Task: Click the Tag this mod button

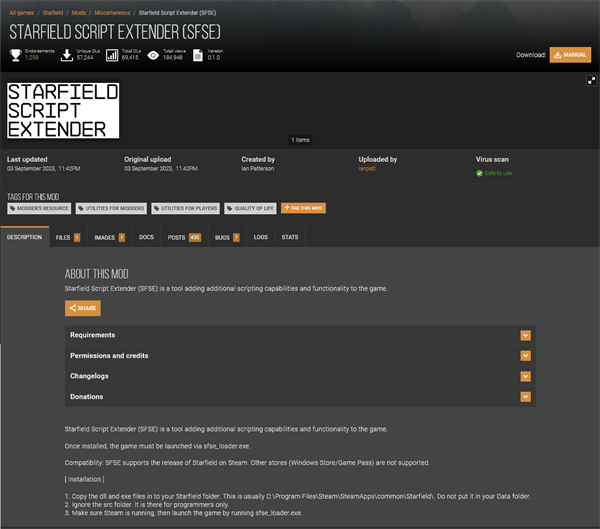Action: tap(303, 208)
